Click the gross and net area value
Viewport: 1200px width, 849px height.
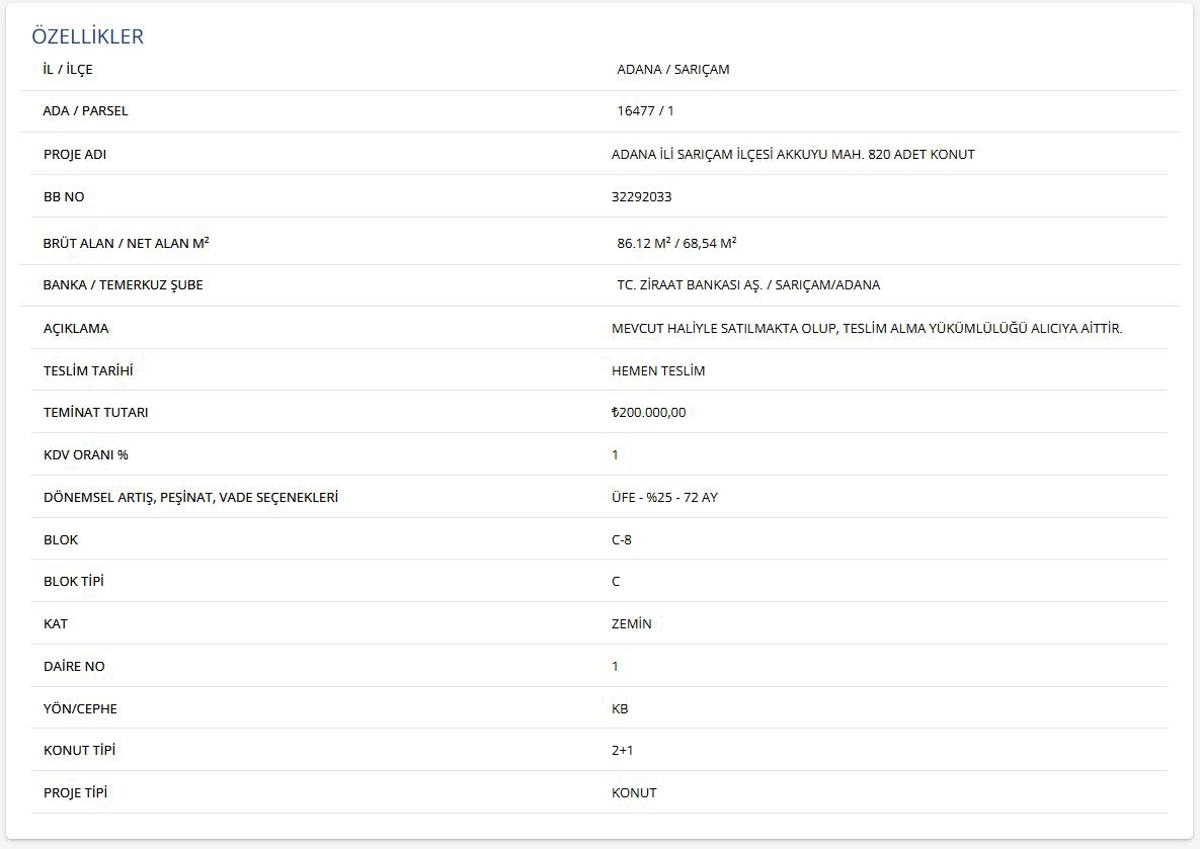[677, 243]
